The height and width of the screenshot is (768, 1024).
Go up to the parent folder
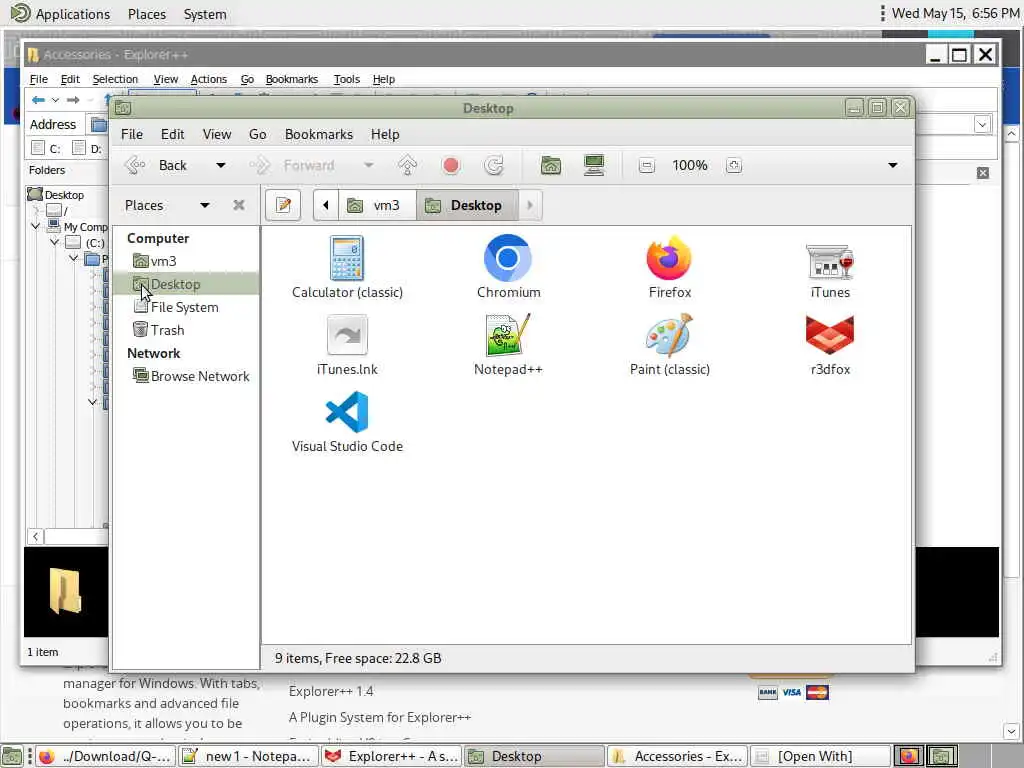click(408, 165)
